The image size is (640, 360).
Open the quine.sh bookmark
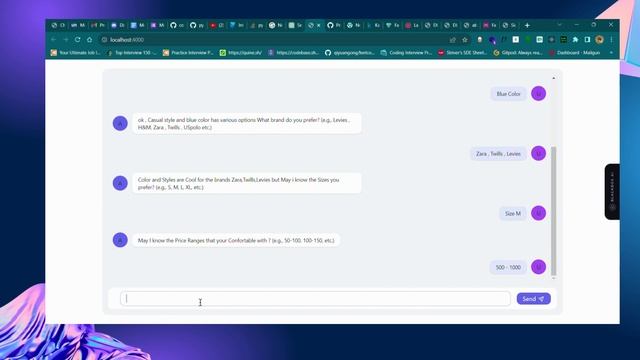click(241, 53)
